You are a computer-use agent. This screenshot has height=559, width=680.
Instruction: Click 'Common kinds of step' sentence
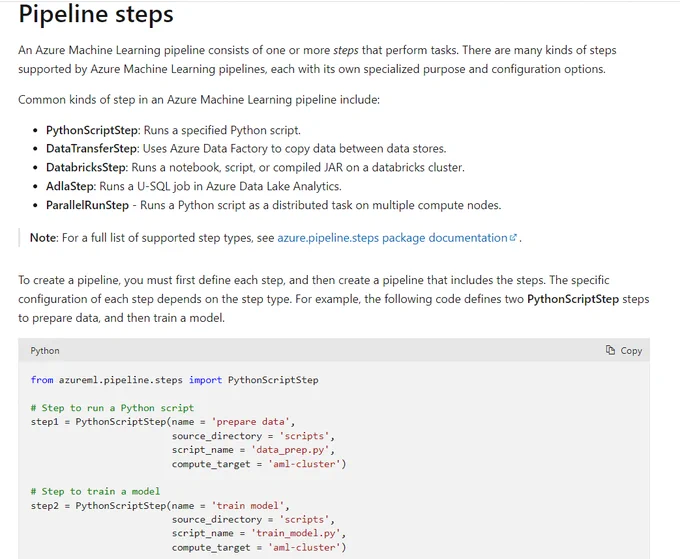(199, 100)
